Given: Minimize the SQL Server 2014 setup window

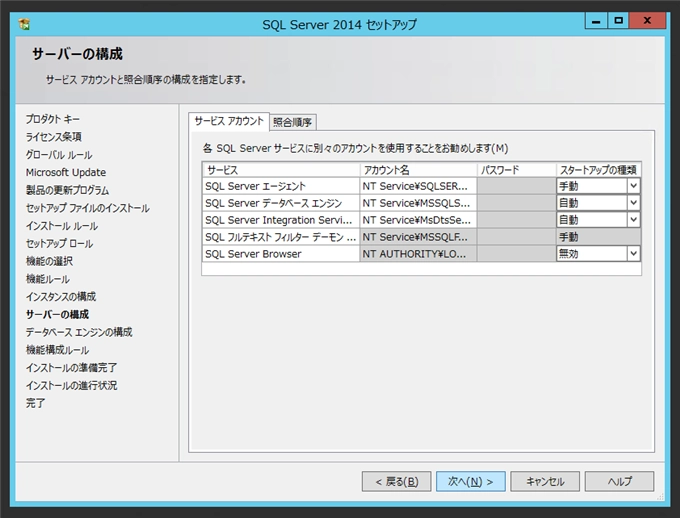Looking at the screenshot, I should click(596, 21).
